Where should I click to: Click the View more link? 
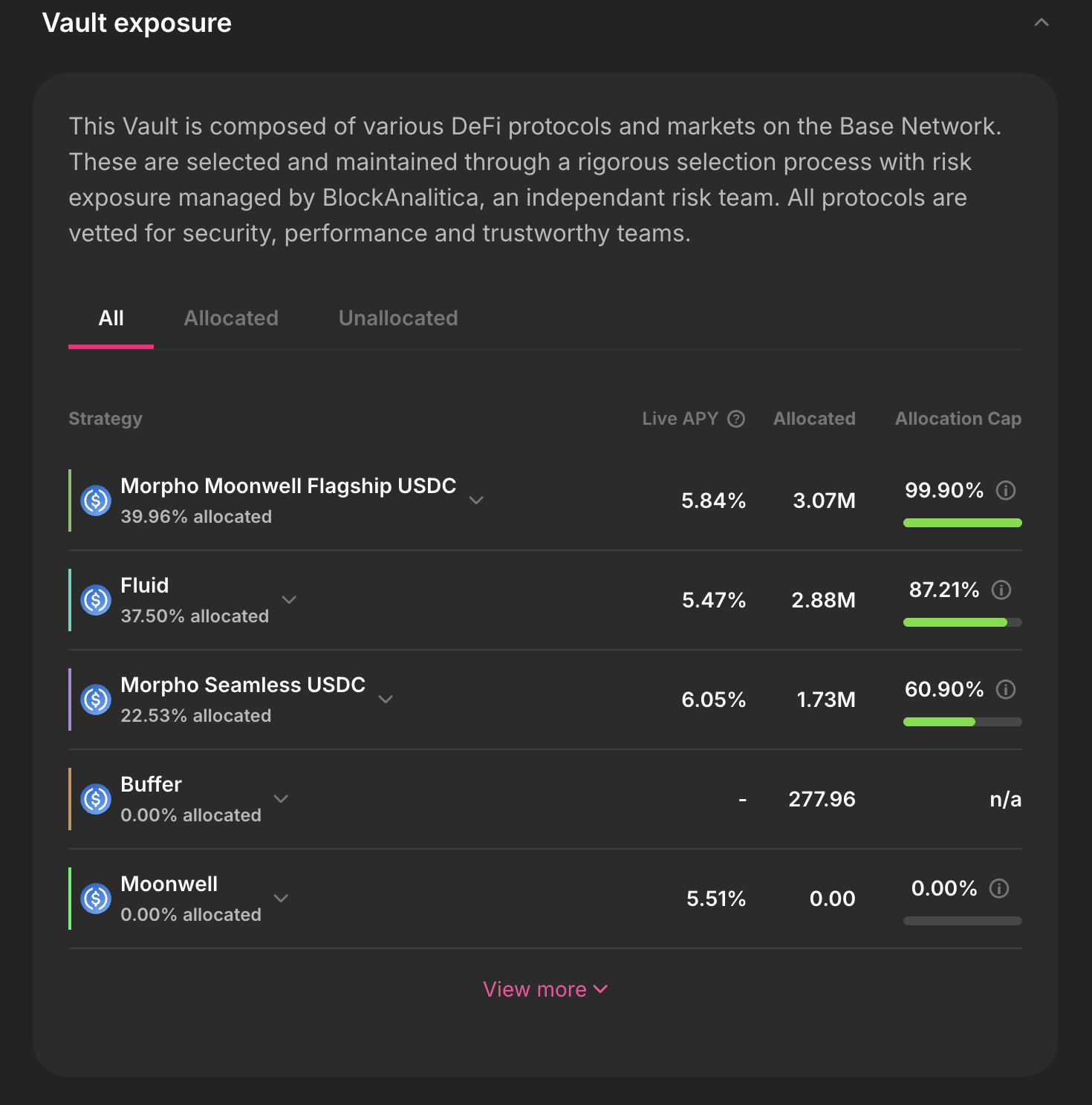coord(545,989)
